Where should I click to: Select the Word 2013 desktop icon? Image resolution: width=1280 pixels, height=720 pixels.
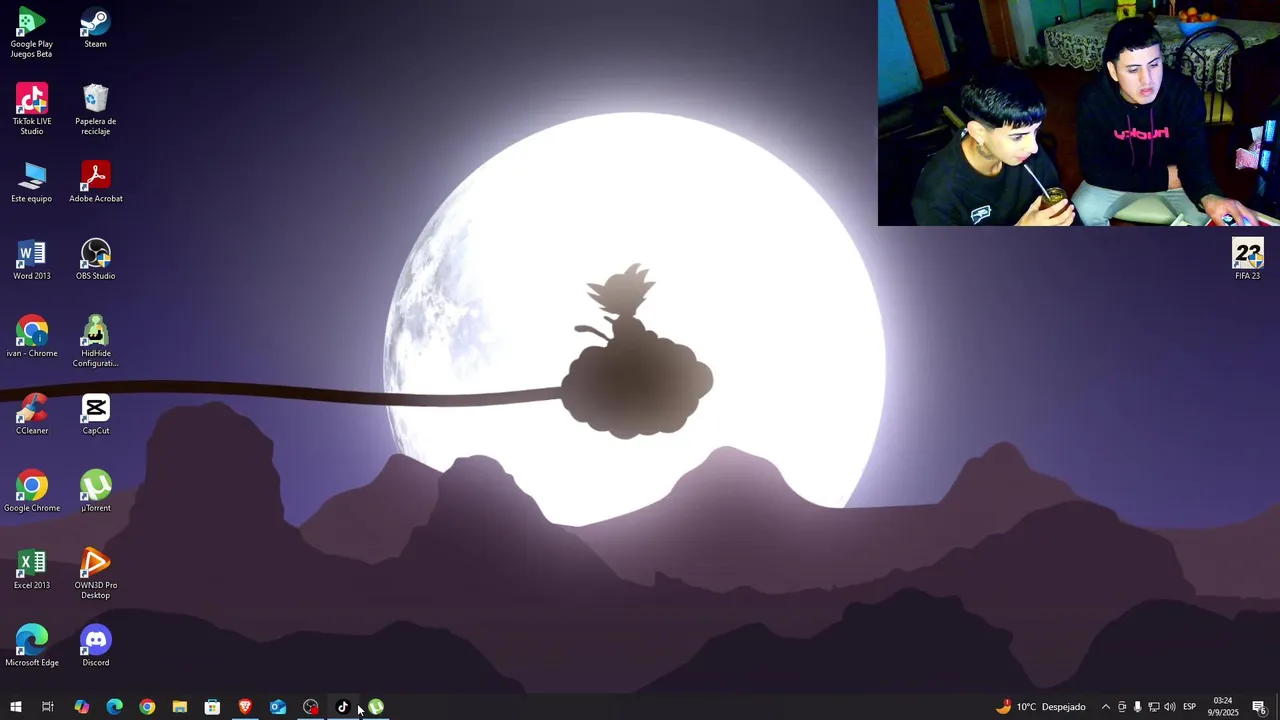32,259
